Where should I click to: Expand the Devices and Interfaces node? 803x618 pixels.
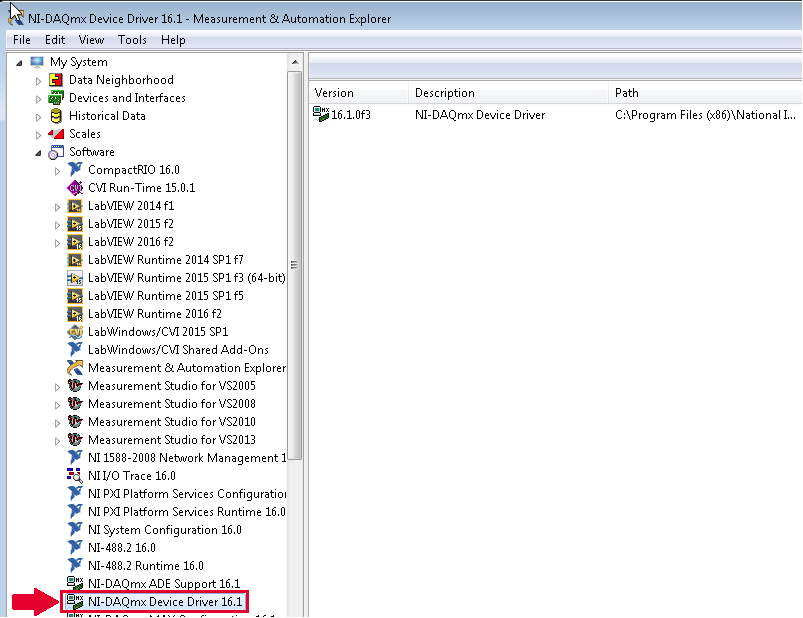click(x=38, y=99)
